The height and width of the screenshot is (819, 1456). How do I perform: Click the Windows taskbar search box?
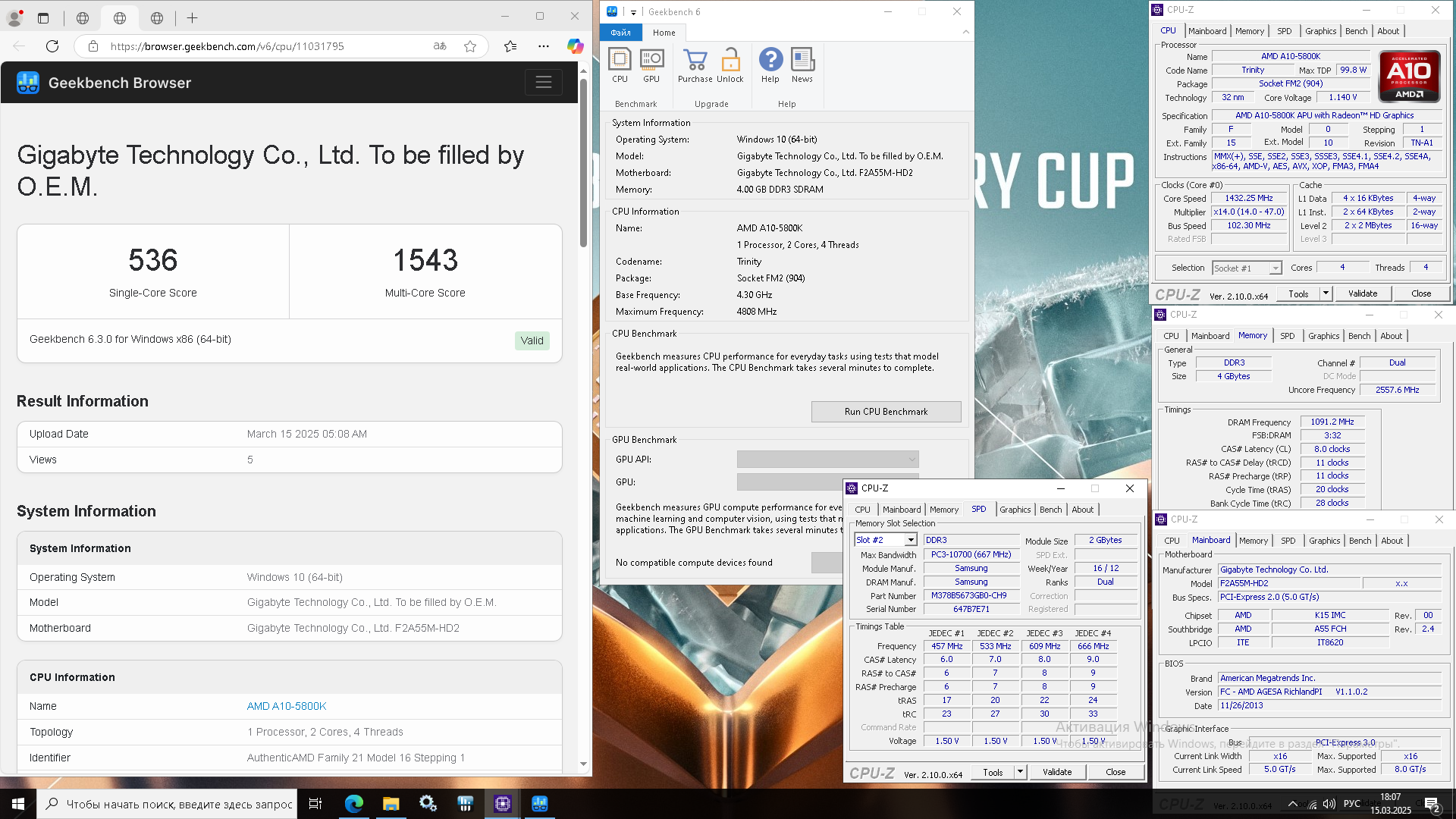click(167, 804)
